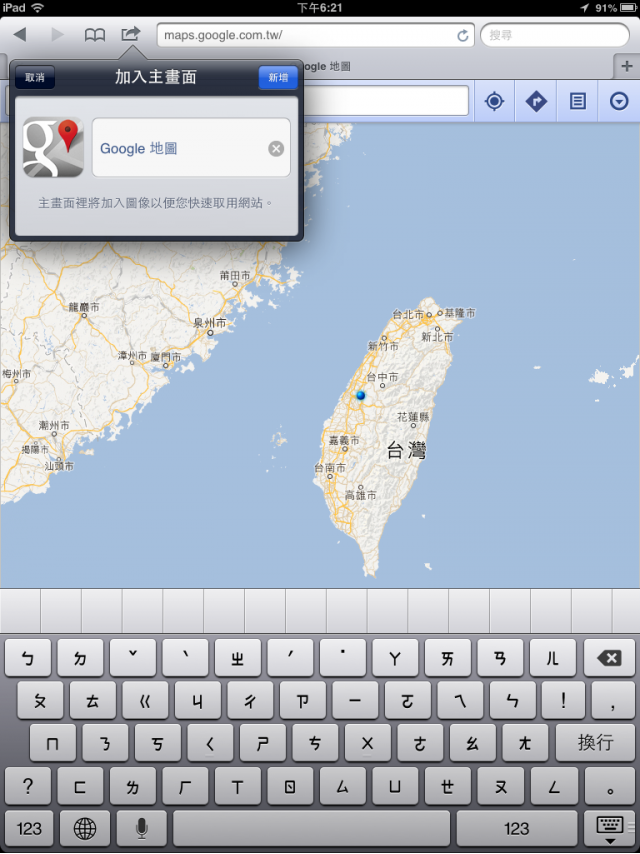Screen dimensions: 640x854
Task: Tap the My Location target icon
Action: [494, 101]
